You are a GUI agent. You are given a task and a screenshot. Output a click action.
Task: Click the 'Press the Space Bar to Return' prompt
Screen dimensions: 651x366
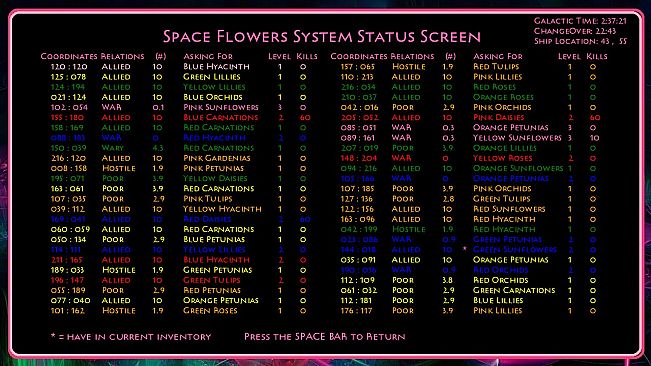[325, 337]
